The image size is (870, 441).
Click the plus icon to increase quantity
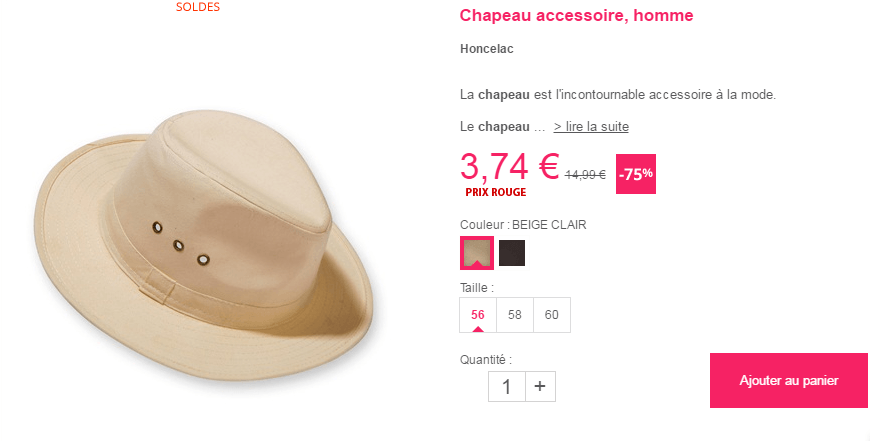(x=540, y=386)
